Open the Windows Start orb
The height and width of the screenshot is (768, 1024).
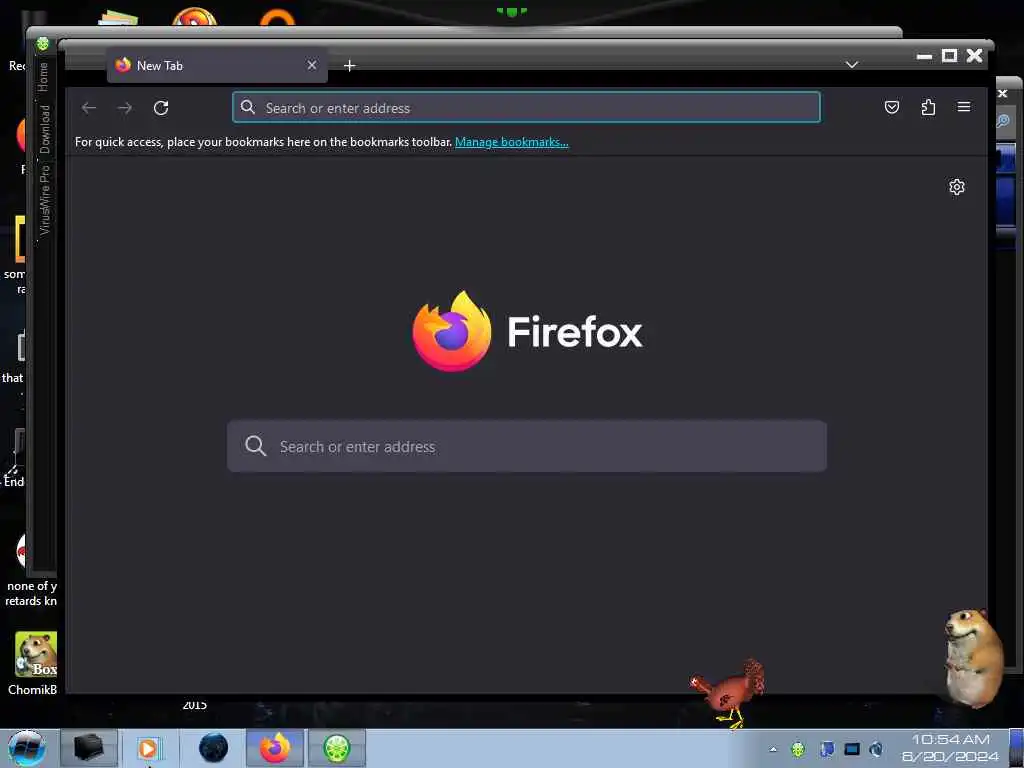point(27,748)
